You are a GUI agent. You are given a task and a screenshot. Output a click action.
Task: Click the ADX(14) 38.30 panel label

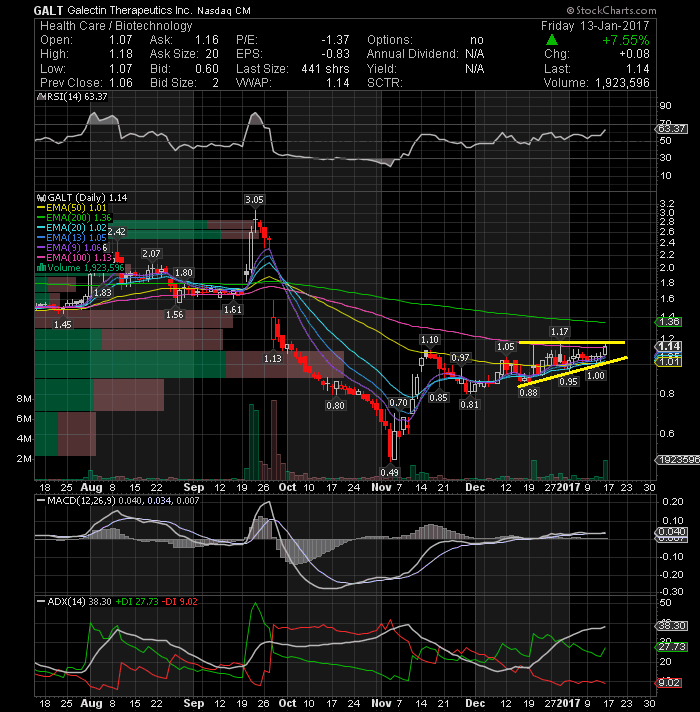point(74,602)
